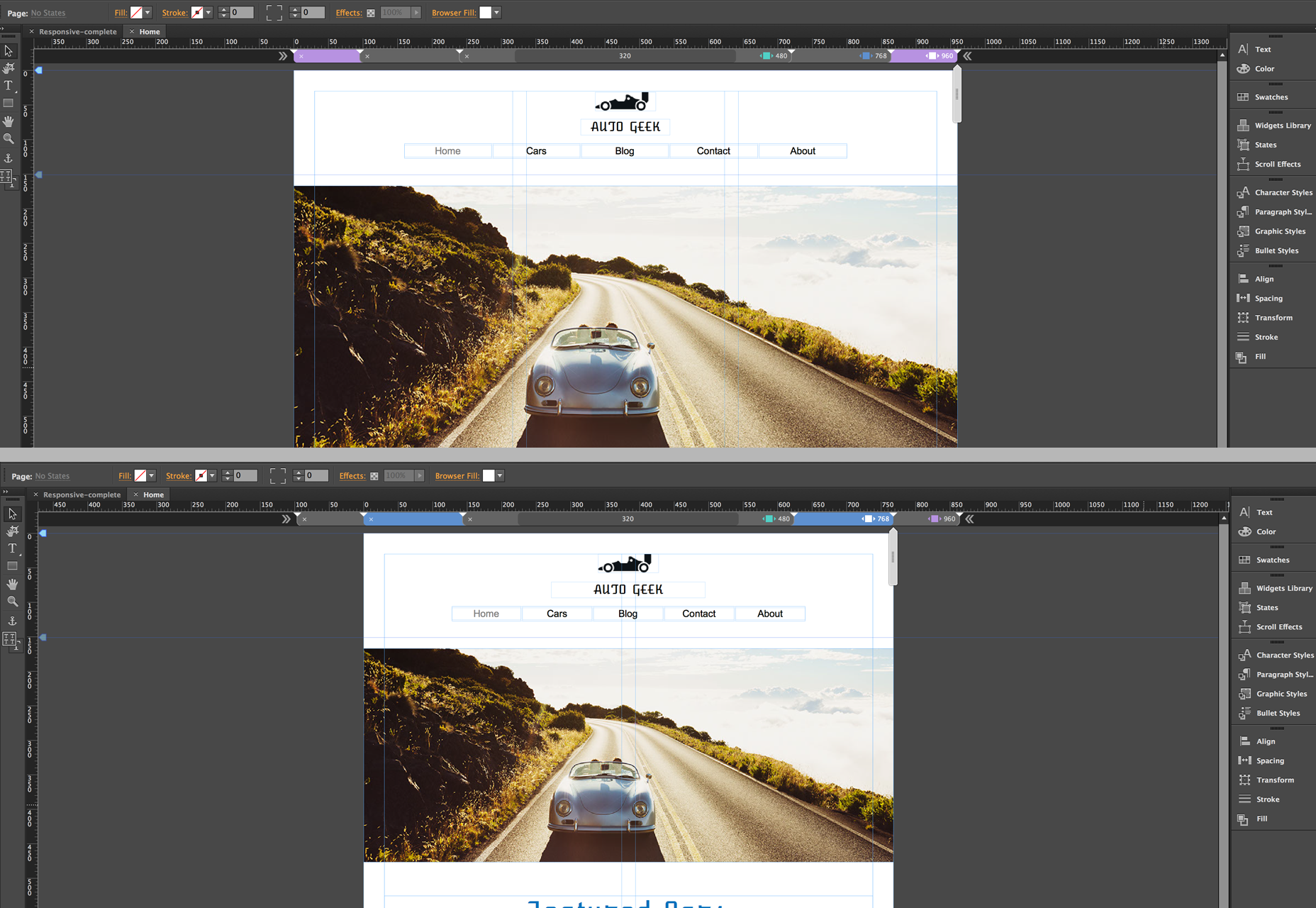Select the Anchor tool in top window
This screenshot has height=908, width=1316.
(x=9, y=158)
